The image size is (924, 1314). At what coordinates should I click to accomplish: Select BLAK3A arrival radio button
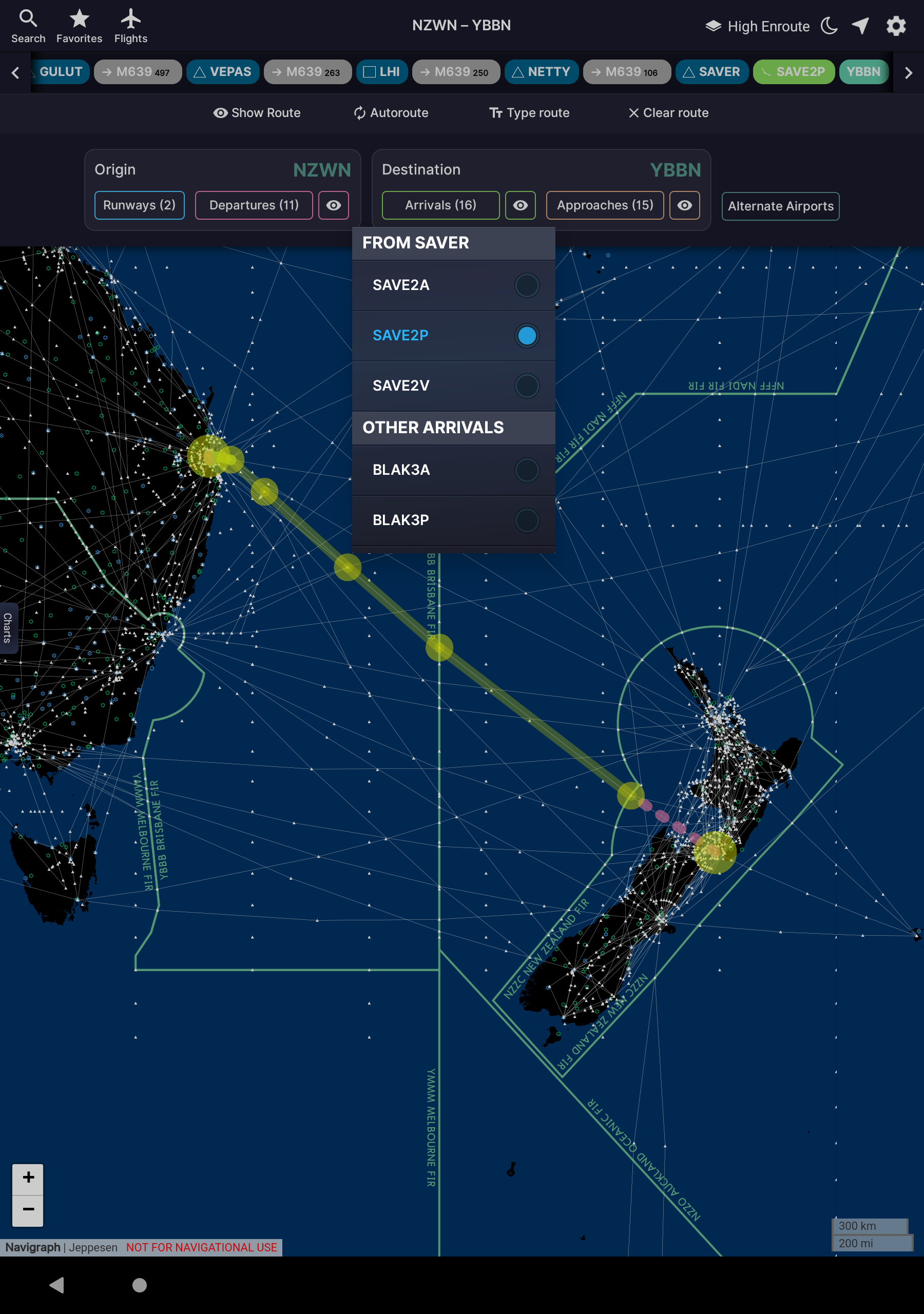(x=527, y=470)
